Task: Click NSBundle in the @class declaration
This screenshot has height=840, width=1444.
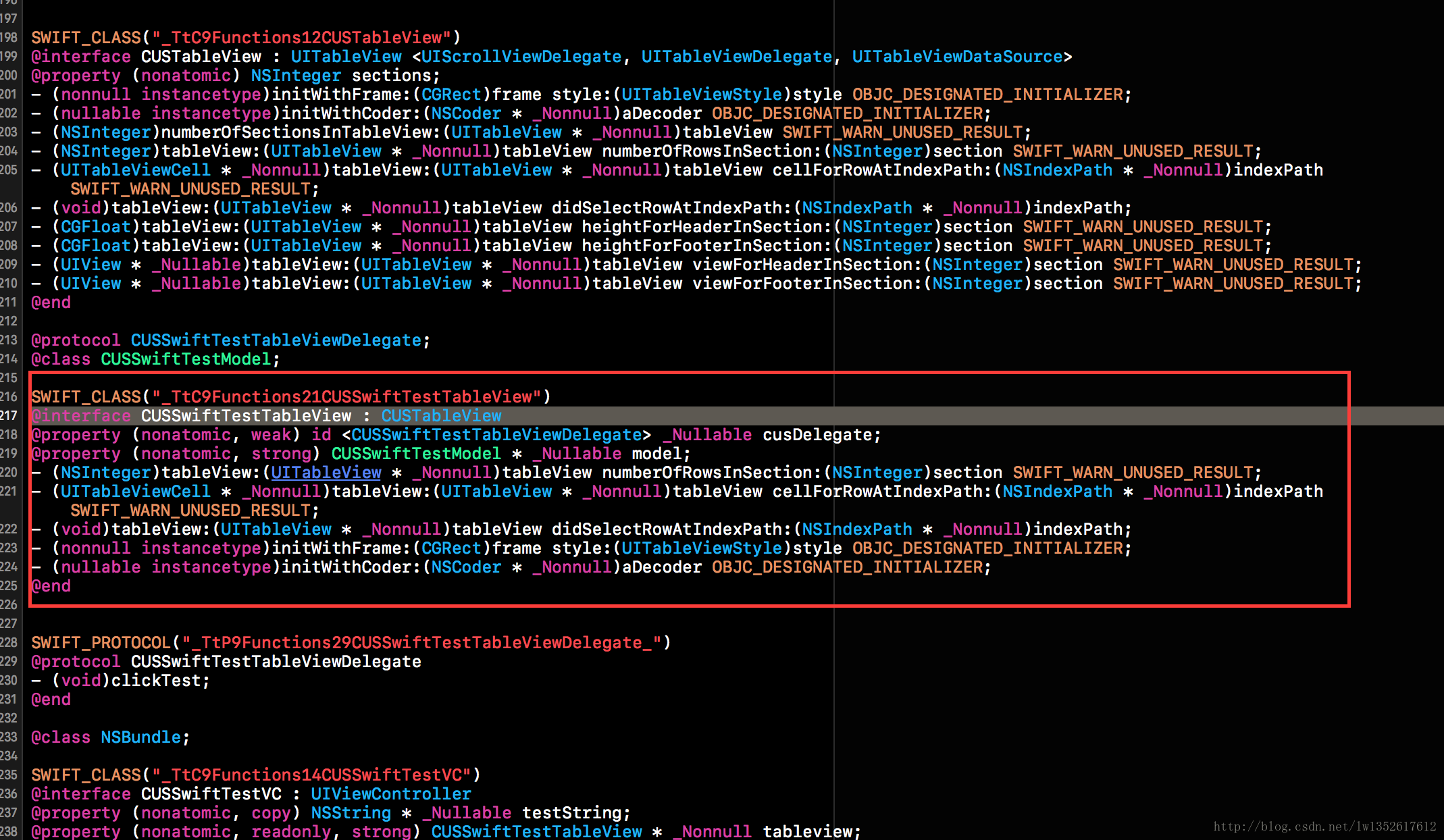Action: (x=140, y=737)
